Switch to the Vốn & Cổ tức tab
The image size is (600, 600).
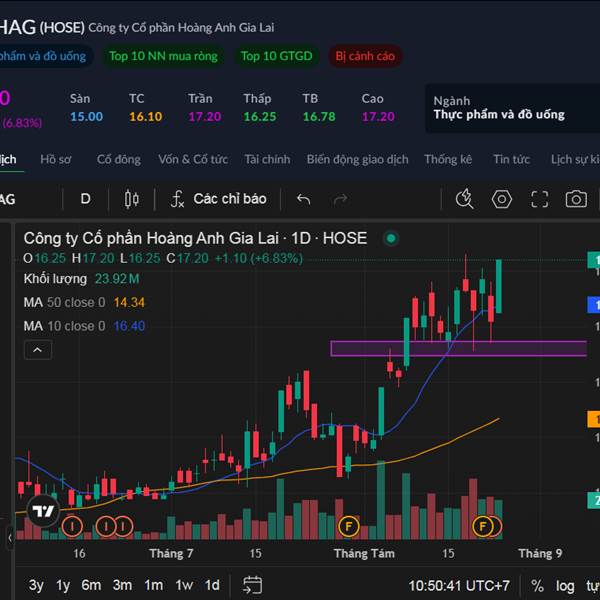[x=193, y=159]
